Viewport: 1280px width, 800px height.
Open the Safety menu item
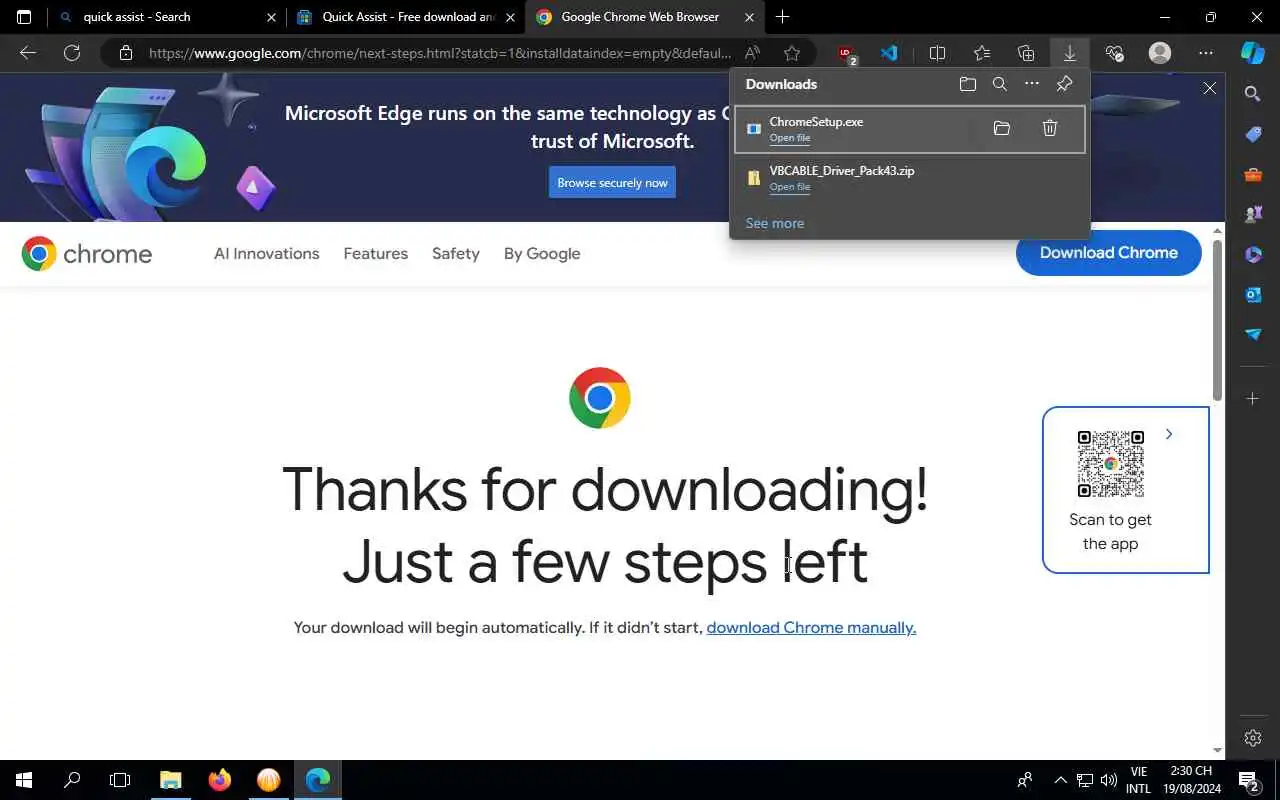(455, 254)
